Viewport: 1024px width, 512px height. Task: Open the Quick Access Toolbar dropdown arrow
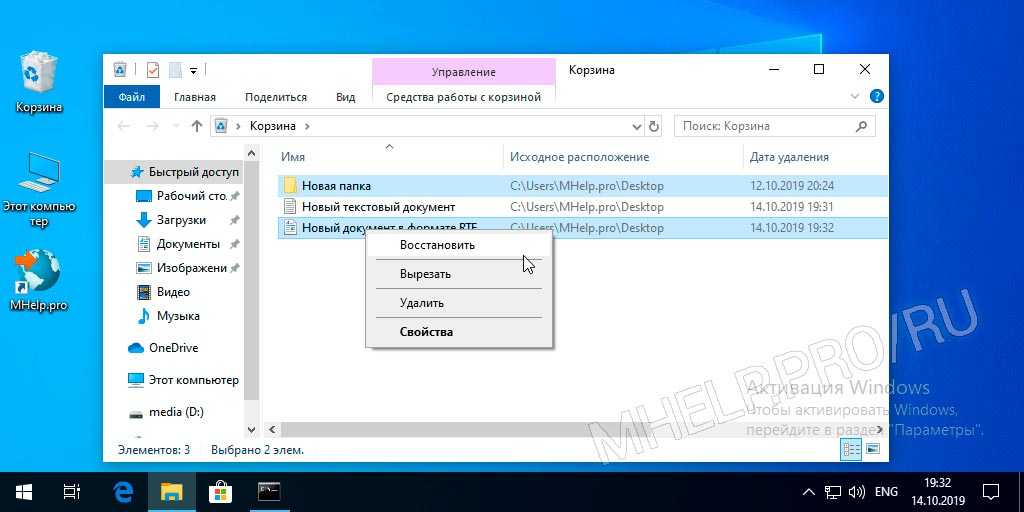tap(193, 70)
